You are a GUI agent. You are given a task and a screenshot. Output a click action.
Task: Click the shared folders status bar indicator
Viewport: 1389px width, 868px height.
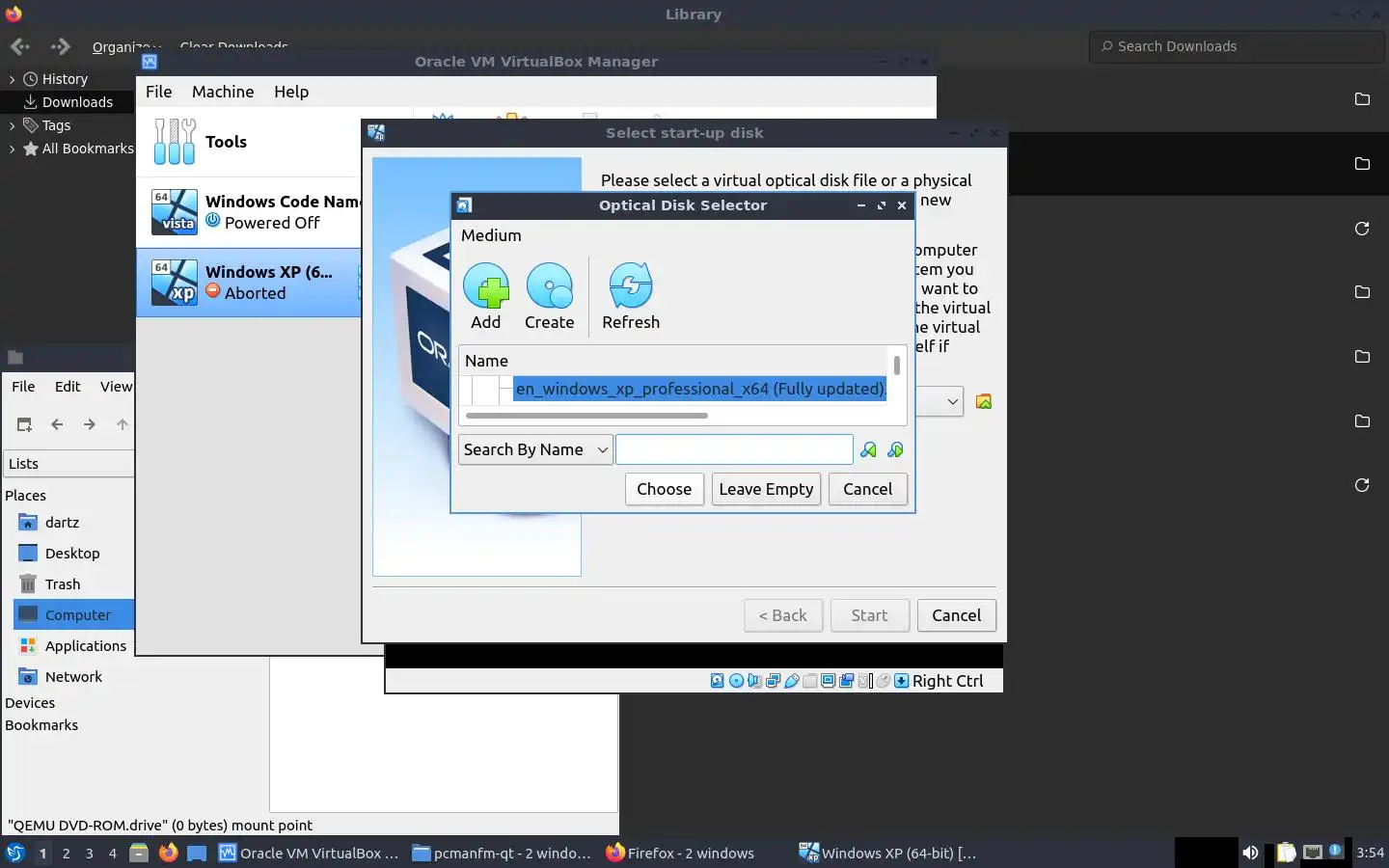(810, 681)
